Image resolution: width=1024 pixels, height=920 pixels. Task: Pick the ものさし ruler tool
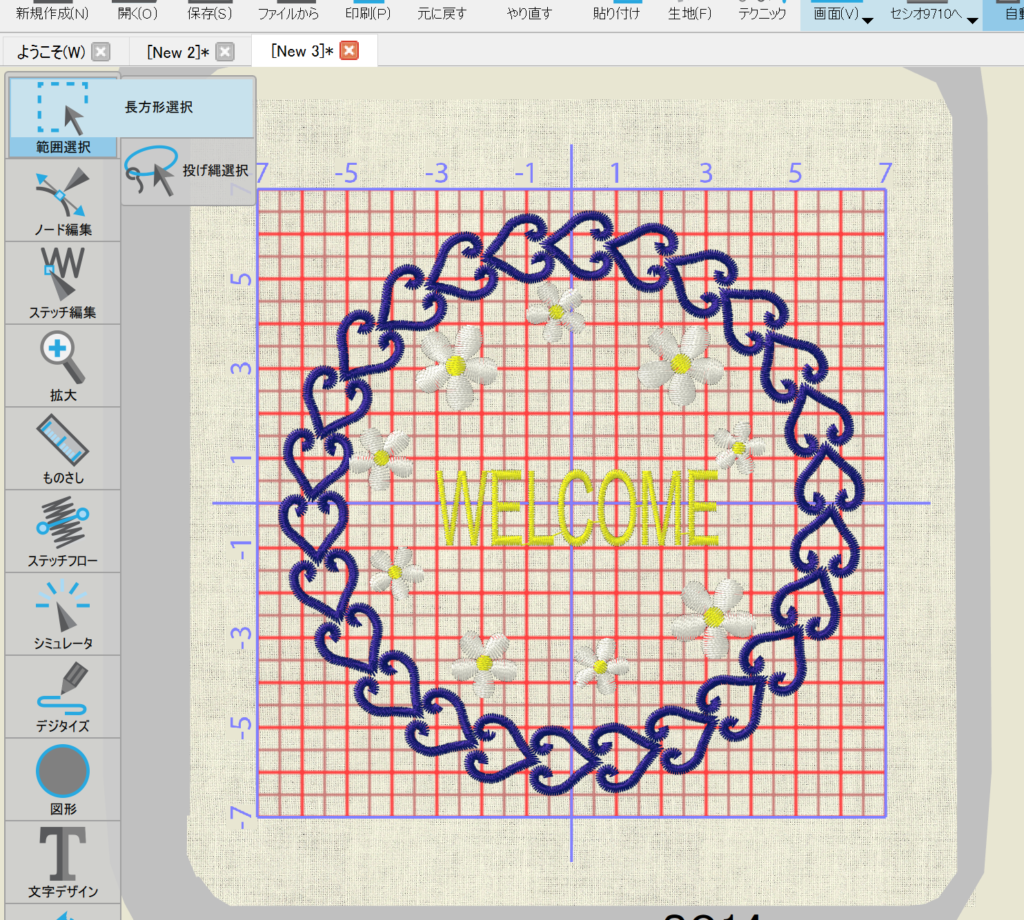pos(61,449)
